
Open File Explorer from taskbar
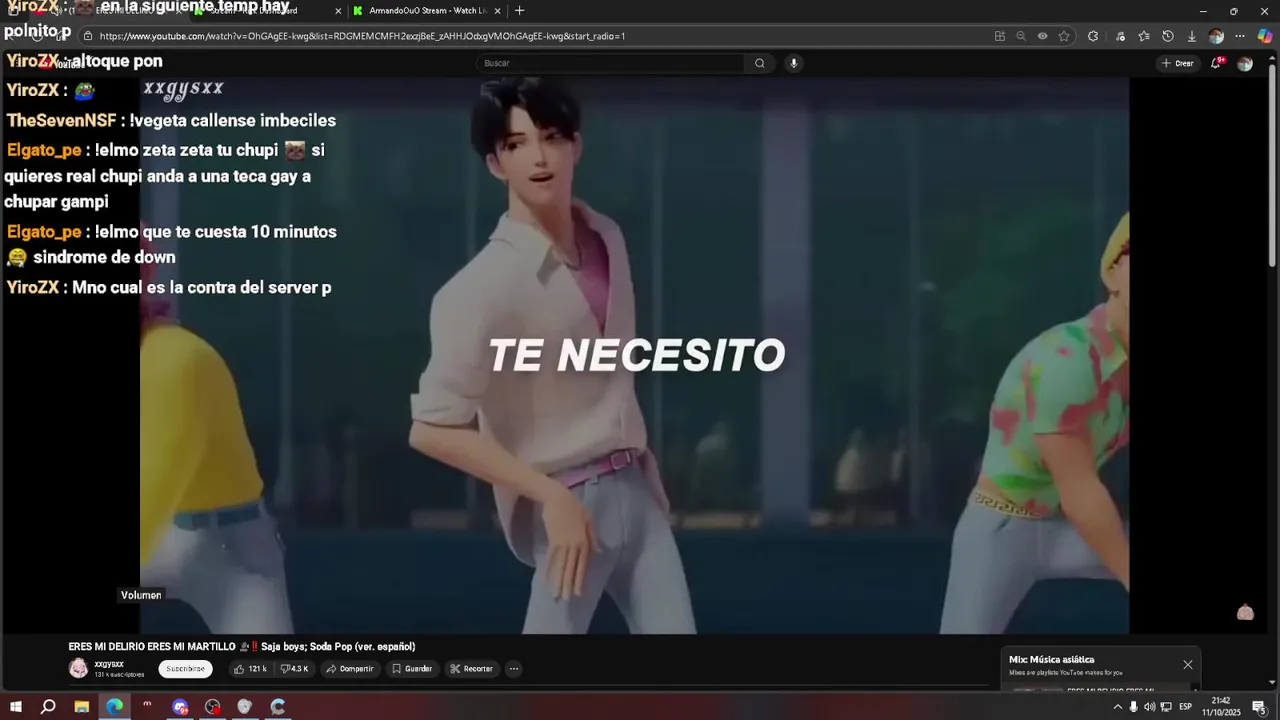tap(82, 707)
